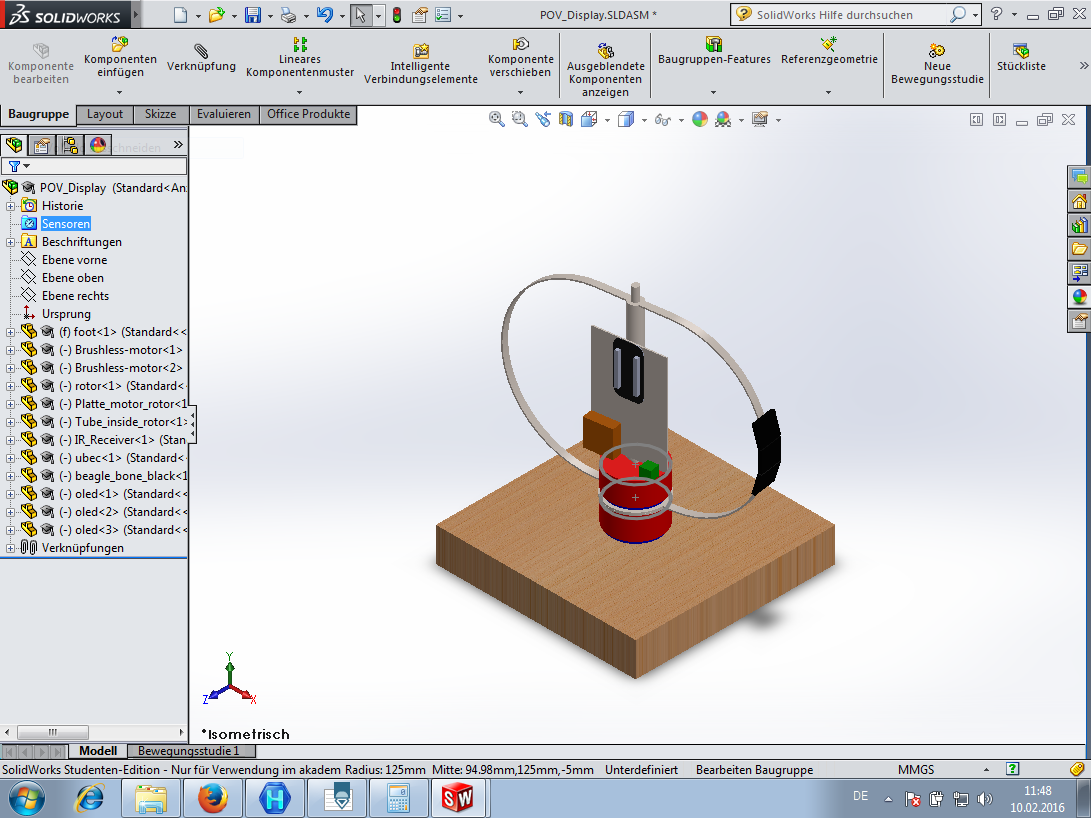Switch to Office Produkte tab

(308, 114)
